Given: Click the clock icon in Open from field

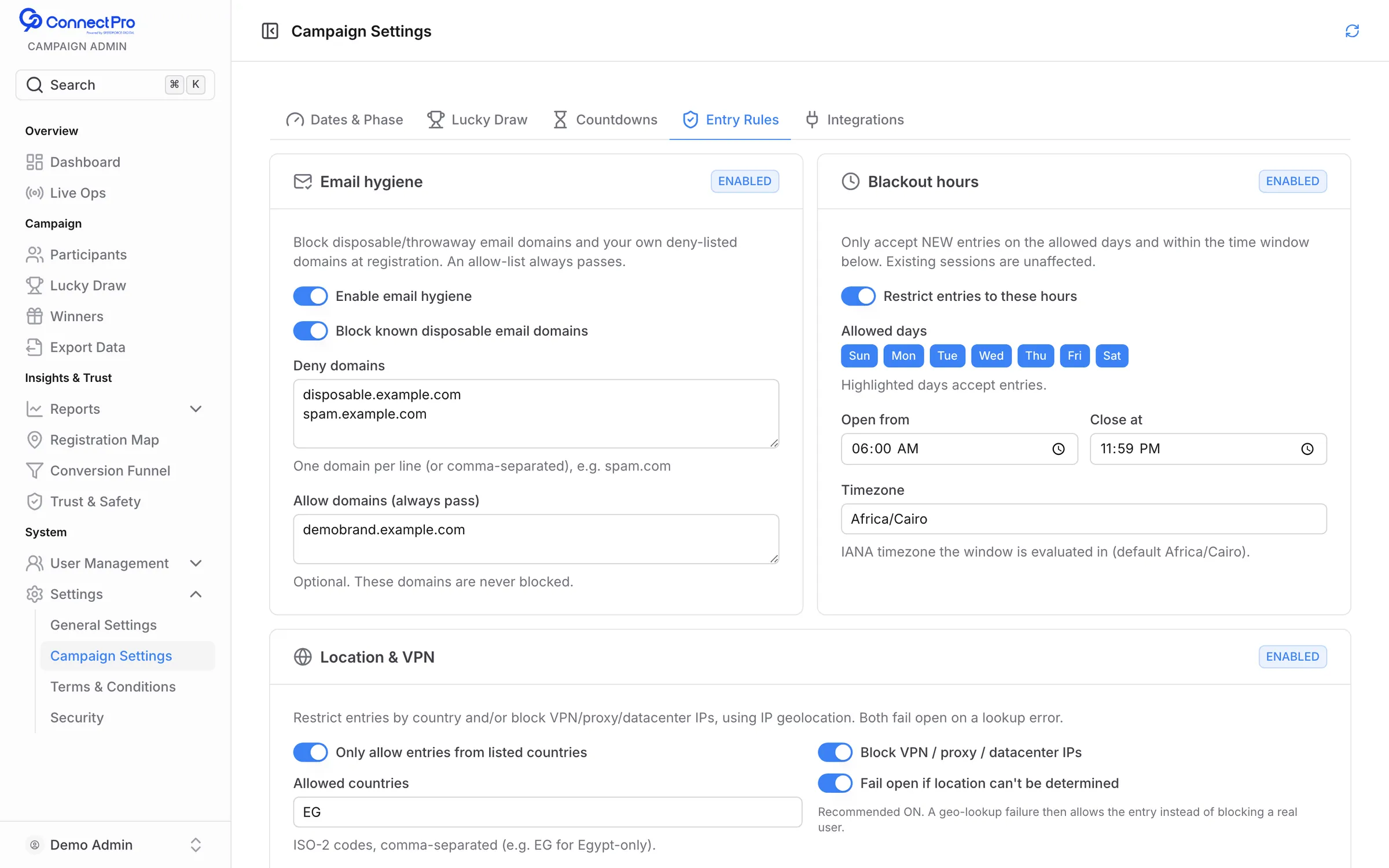Looking at the screenshot, I should (1058, 449).
